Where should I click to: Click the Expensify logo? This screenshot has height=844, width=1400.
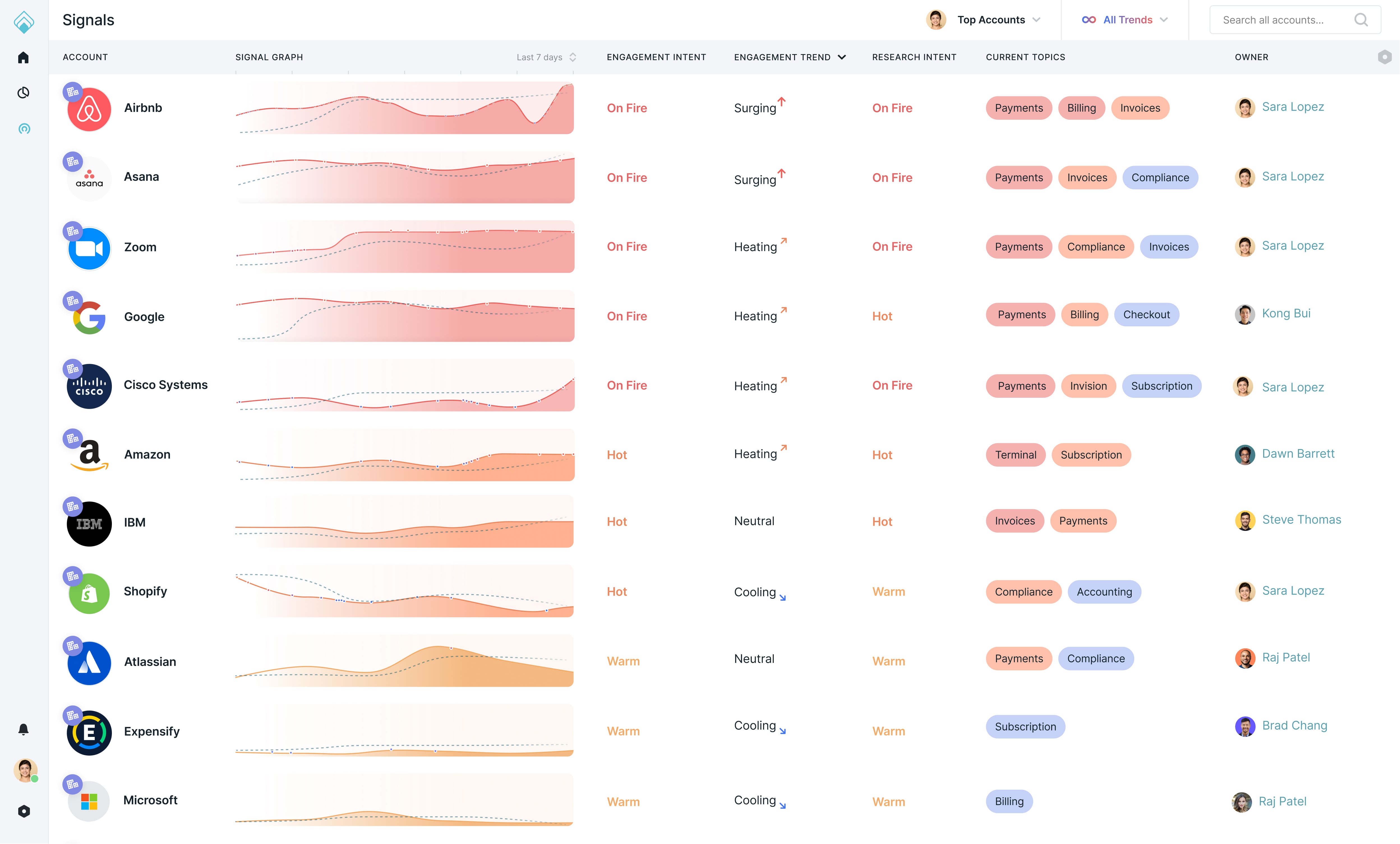pyautogui.click(x=89, y=733)
